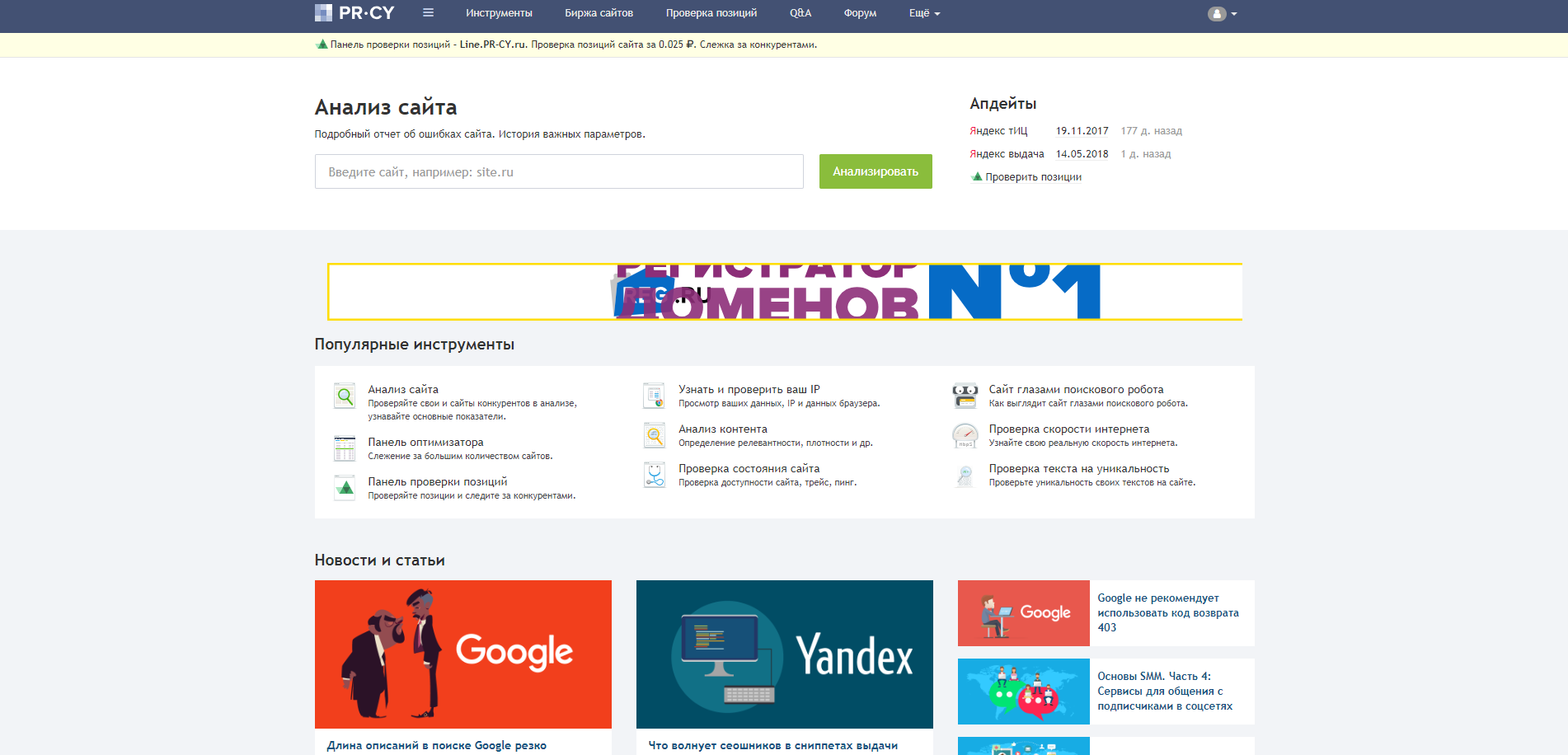The height and width of the screenshot is (755, 1568).
Task: Click the PR-CY logo icon
Action: coord(323,13)
